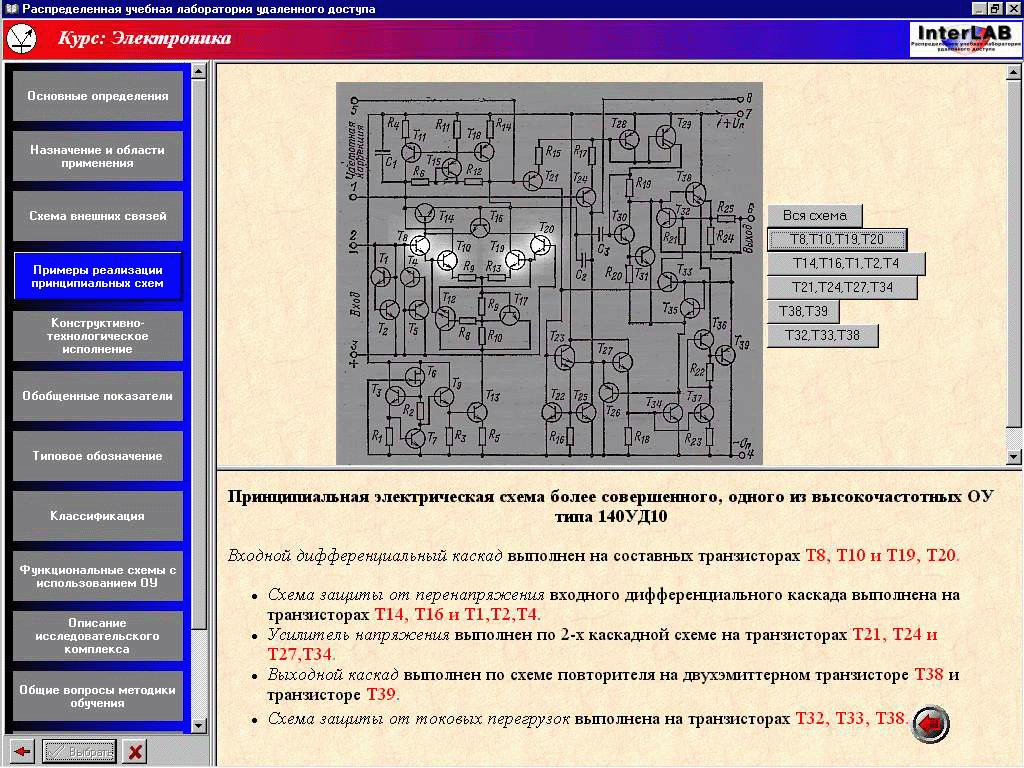Click circuit panel scrollbar down arrow
This screenshot has height=768, width=1024.
click(1014, 456)
